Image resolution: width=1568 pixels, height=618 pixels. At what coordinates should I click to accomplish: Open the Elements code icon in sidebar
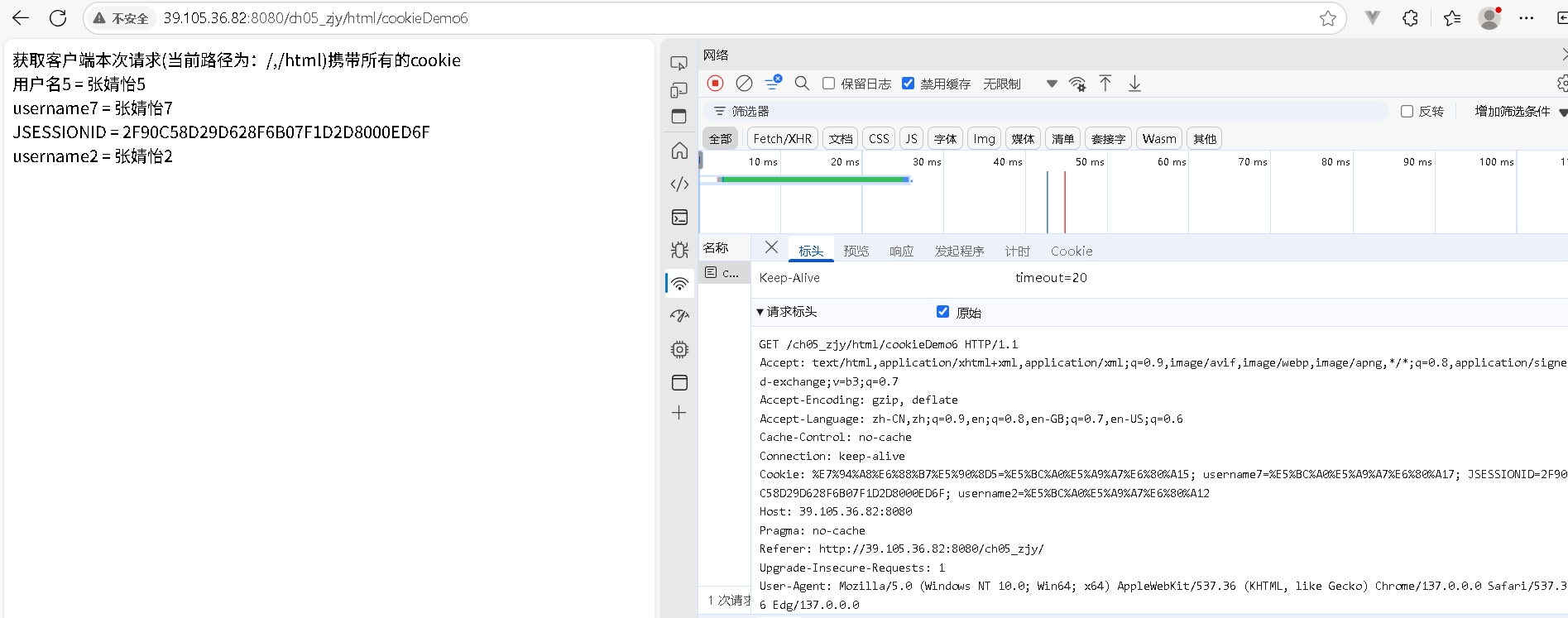coord(679,184)
